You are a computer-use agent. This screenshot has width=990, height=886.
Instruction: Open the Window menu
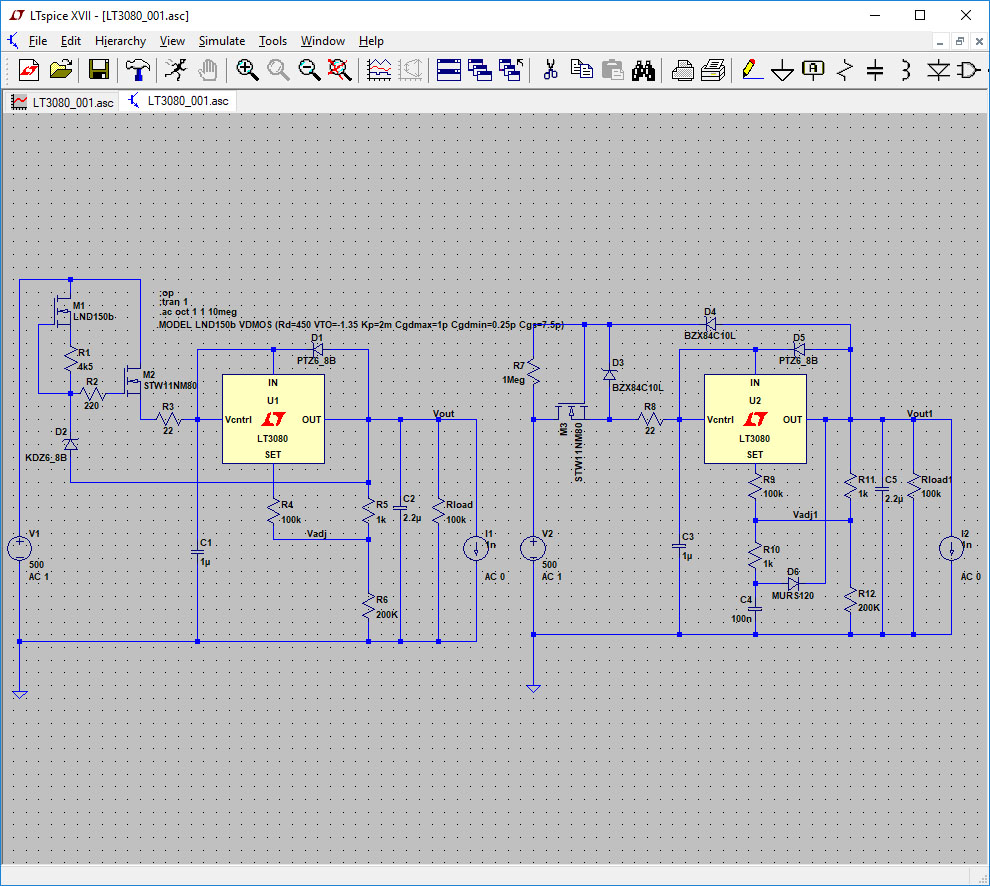[323, 41]
